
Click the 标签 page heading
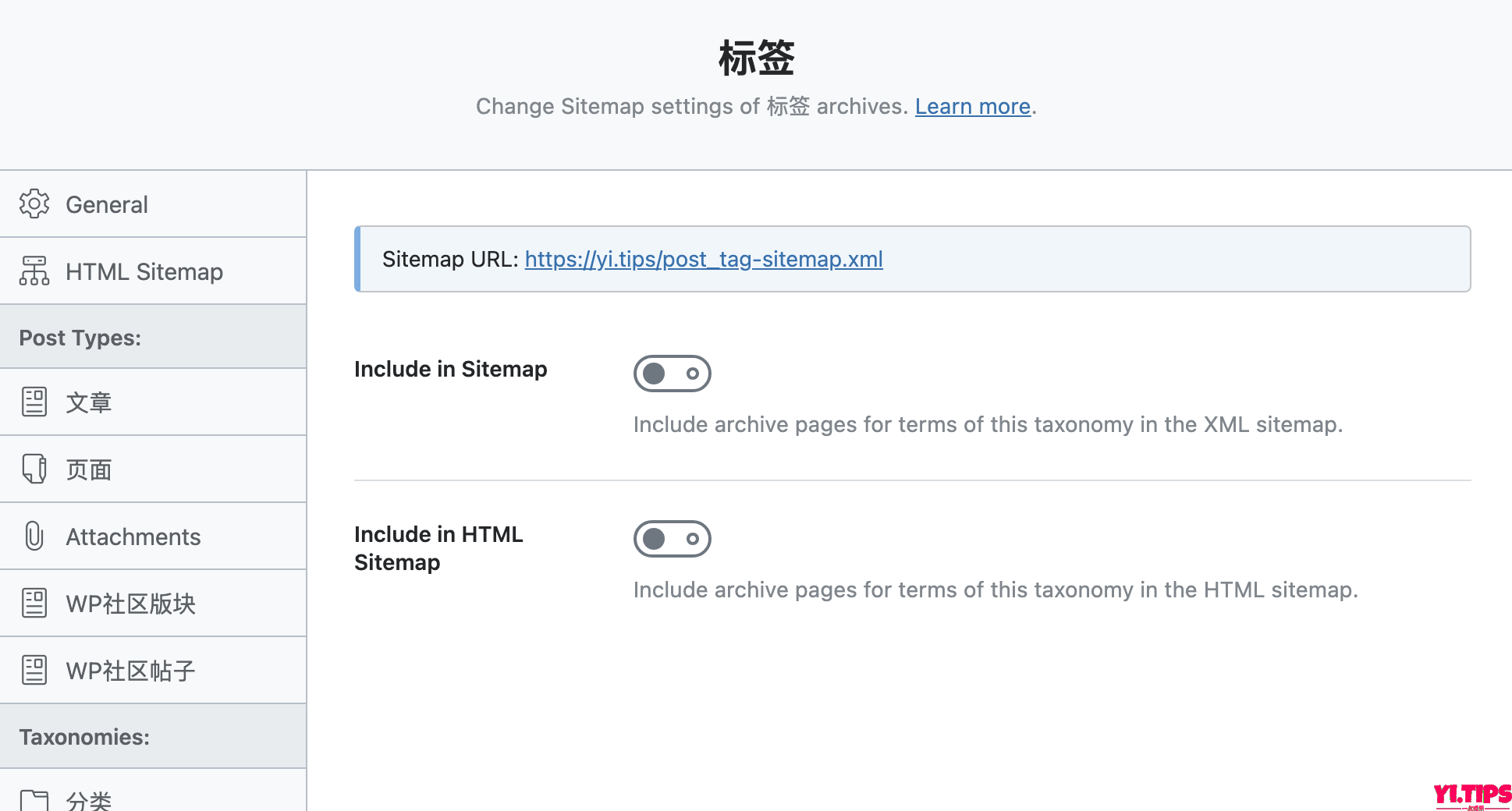(x=756, y=58)
